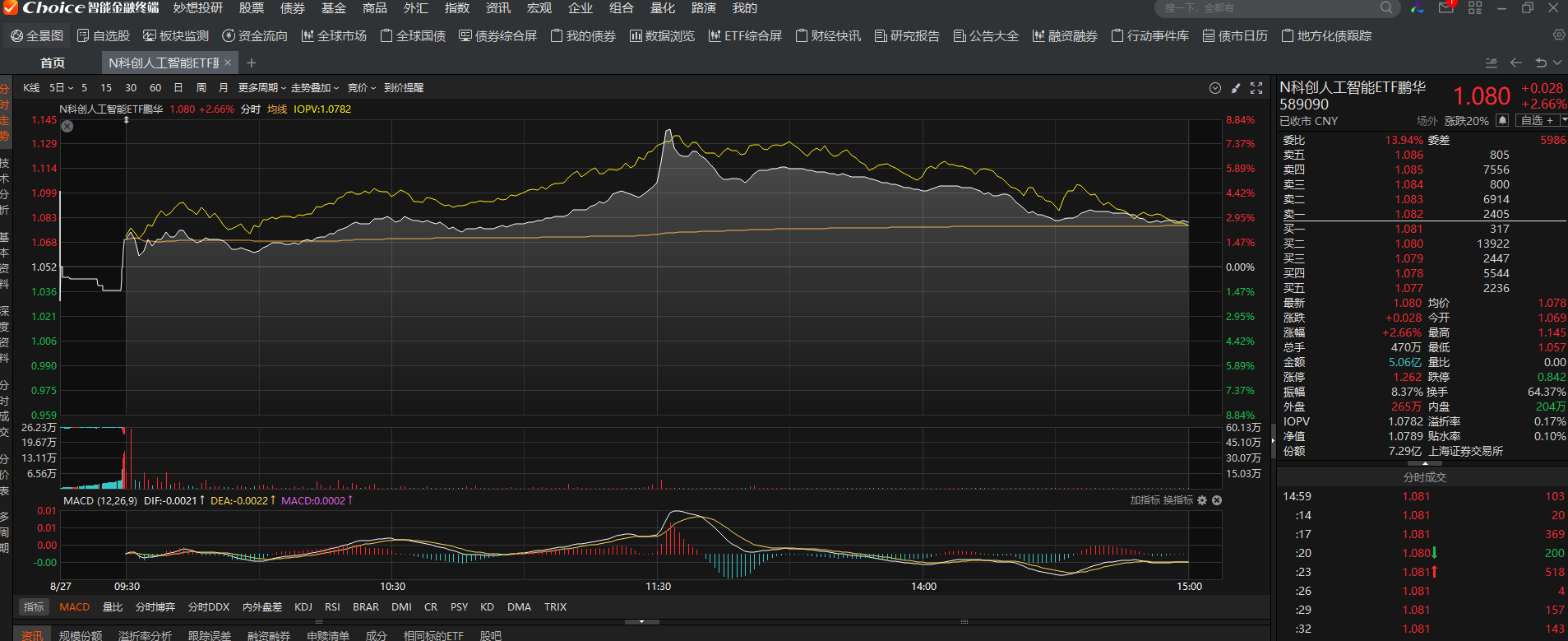Image resolution: width=1568 pixels, height=641 pixels.
Task: Click the search magnifier icon
Action: [x=1386, y=8]
